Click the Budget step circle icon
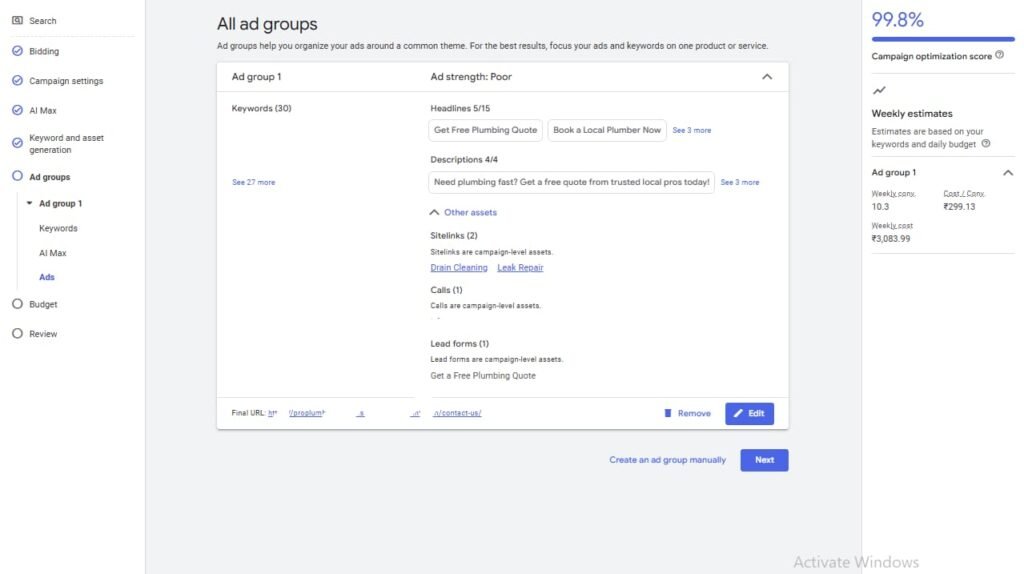 [18, 304]
